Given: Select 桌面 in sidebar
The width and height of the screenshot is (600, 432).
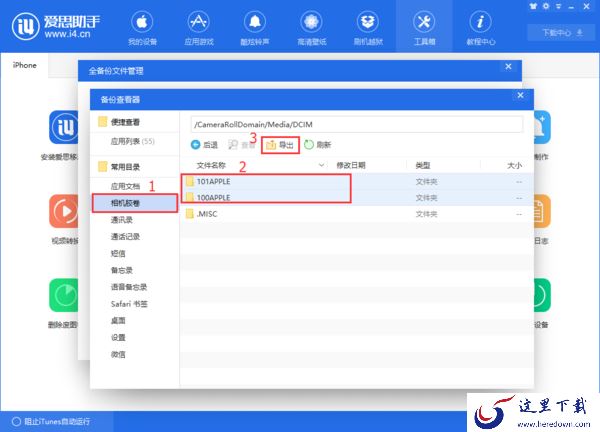Looking at the screenshot, I should point(118,321).
